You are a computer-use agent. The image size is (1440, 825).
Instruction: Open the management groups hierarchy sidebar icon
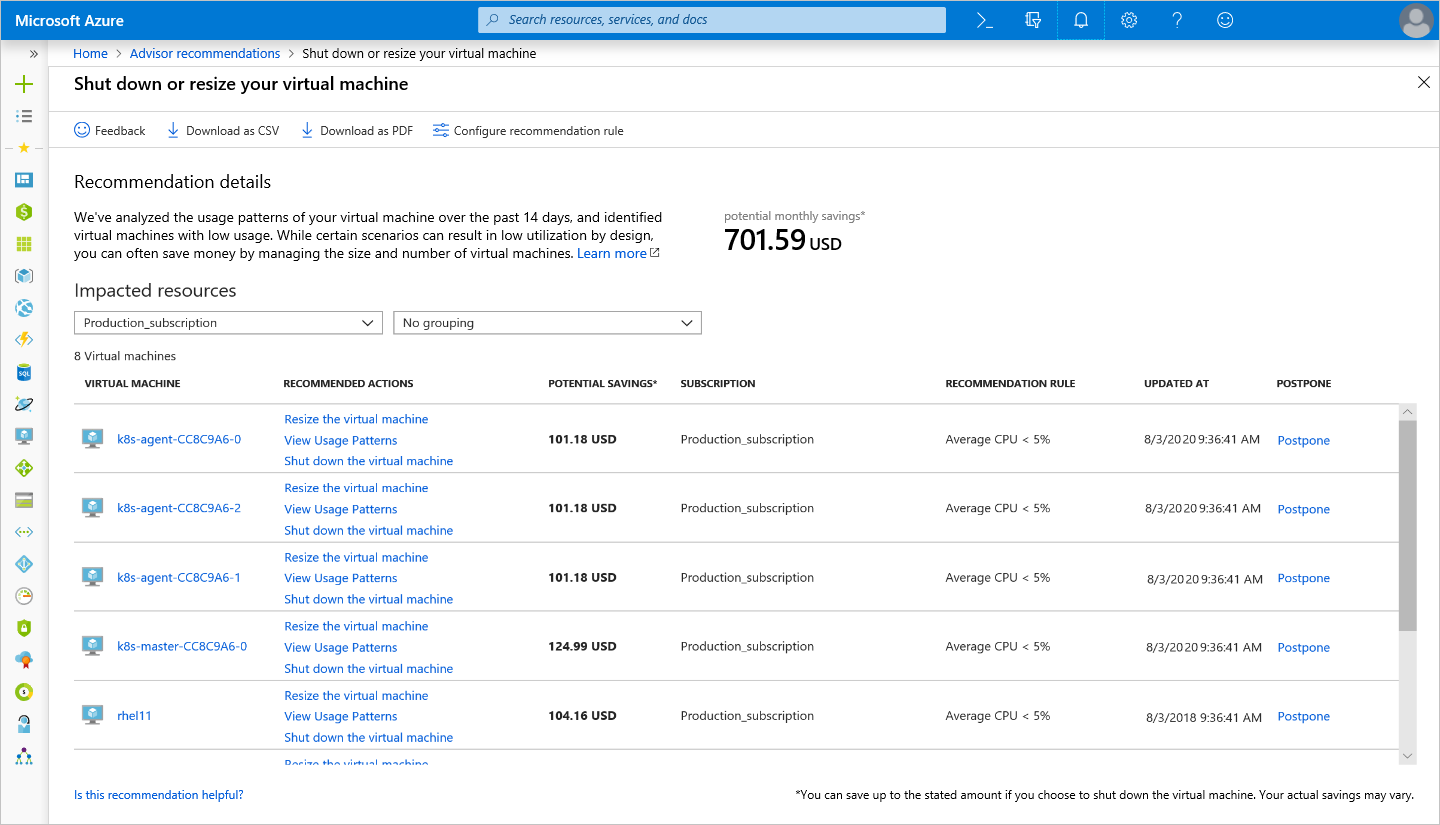(x=24, y=757)
